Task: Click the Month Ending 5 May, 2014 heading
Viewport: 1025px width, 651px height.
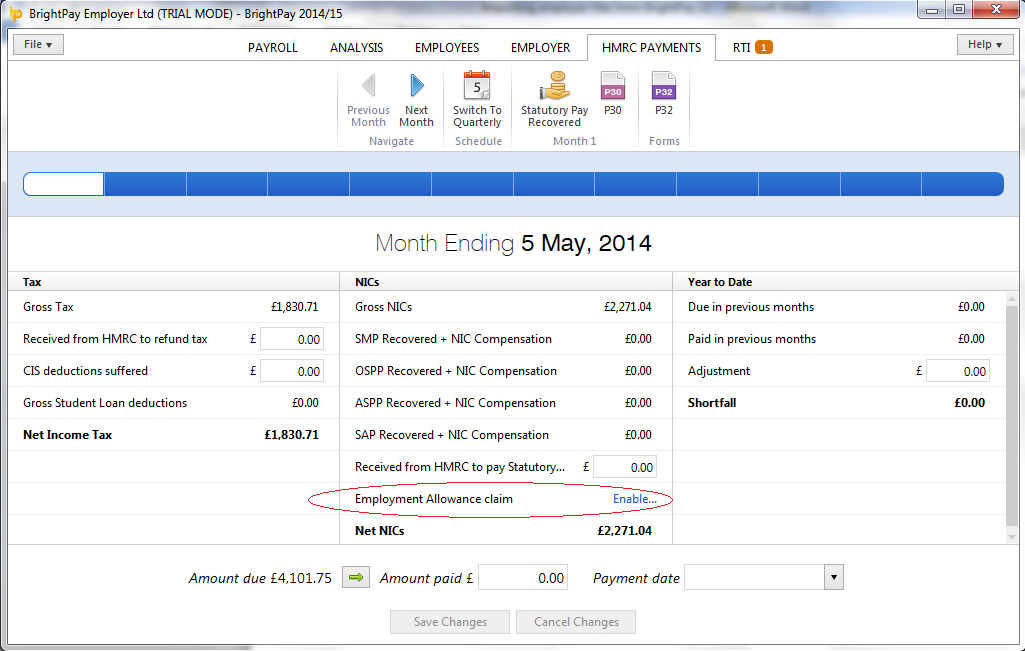Action: click(x=513, y=243)
